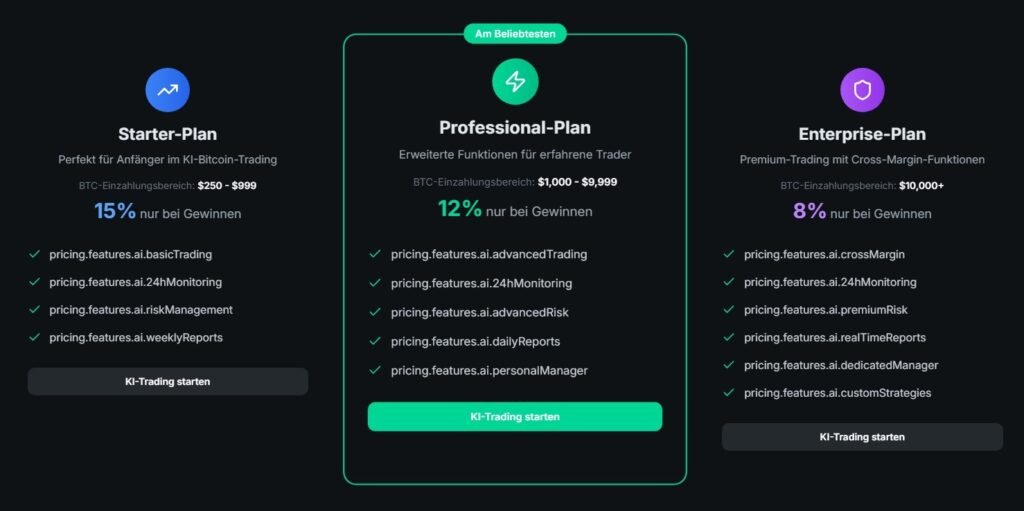
Task: Start KI-Trading on the Enterprise-Plan
Action: coord(862,437)
